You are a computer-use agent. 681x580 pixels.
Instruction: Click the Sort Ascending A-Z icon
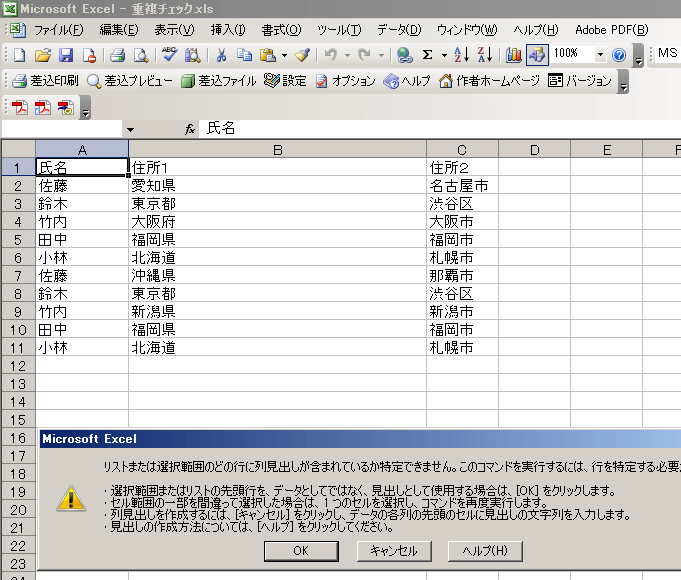point(461,55)
